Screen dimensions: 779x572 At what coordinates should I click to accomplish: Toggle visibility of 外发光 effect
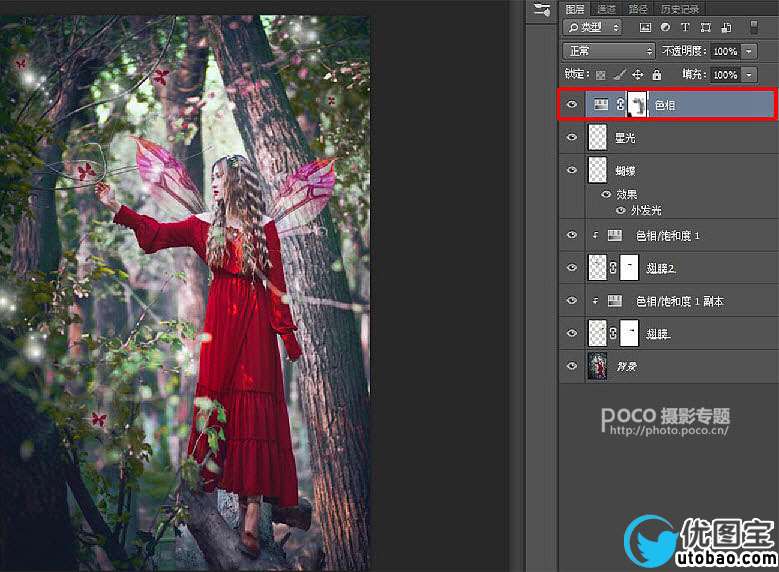click(621, 210)
